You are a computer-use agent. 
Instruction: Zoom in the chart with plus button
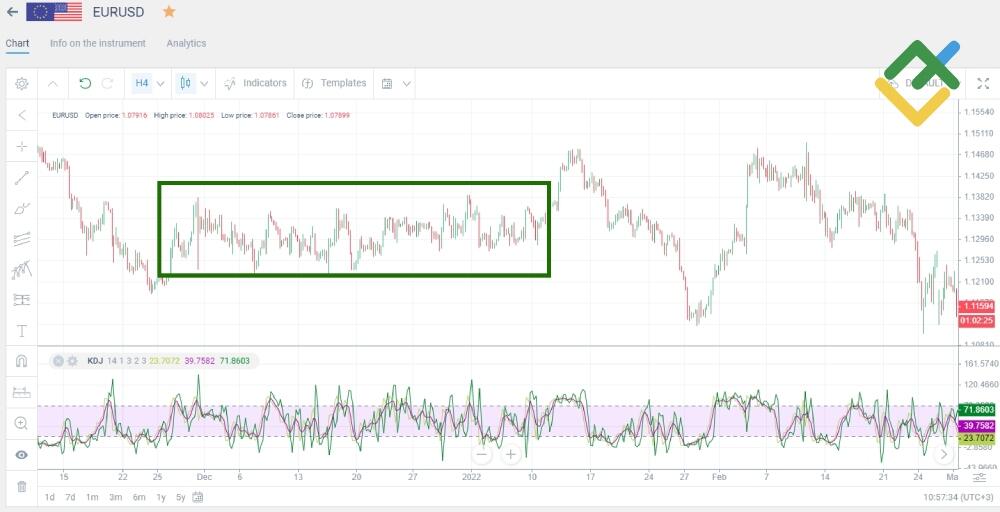click(x=510, y=455)
